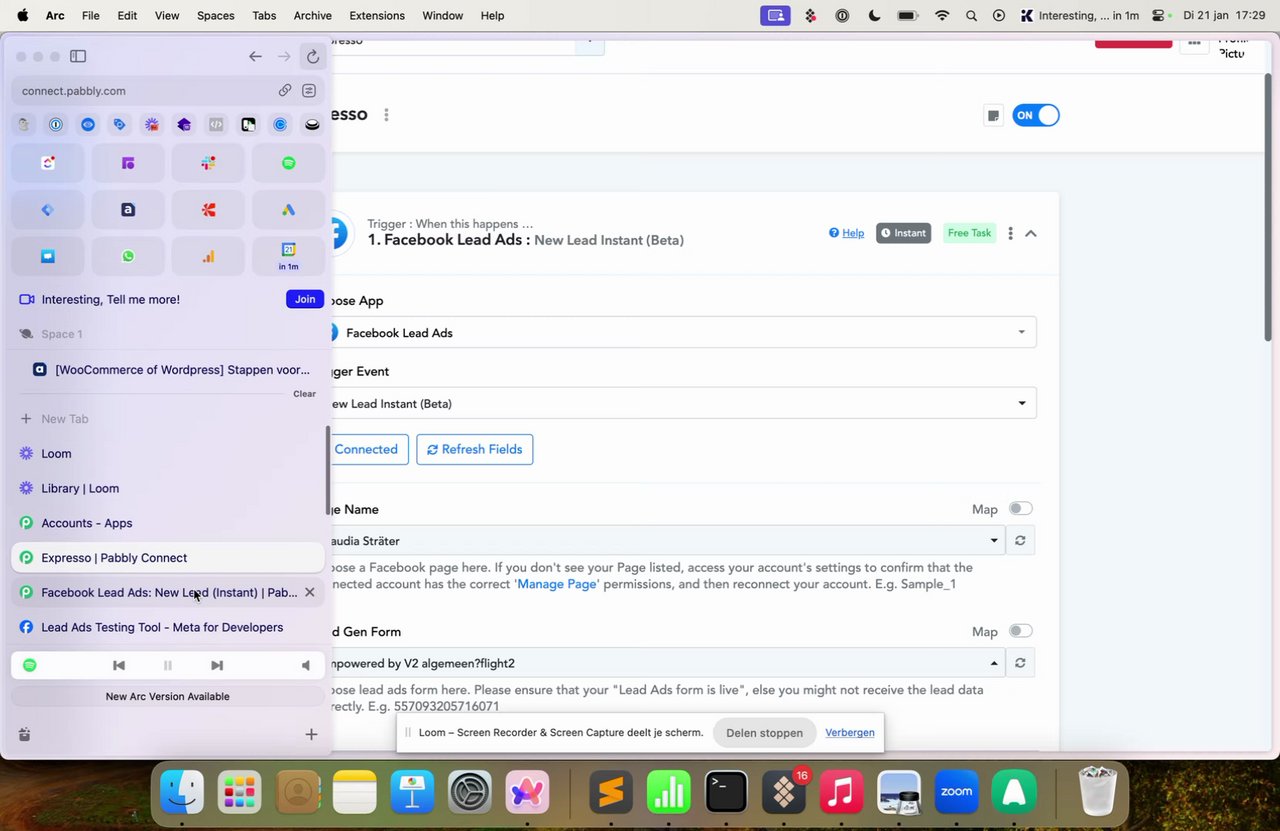This screenshot has width=1280, height=831.
Task: Open the 1Password extension icon
Action: [56, 125]
